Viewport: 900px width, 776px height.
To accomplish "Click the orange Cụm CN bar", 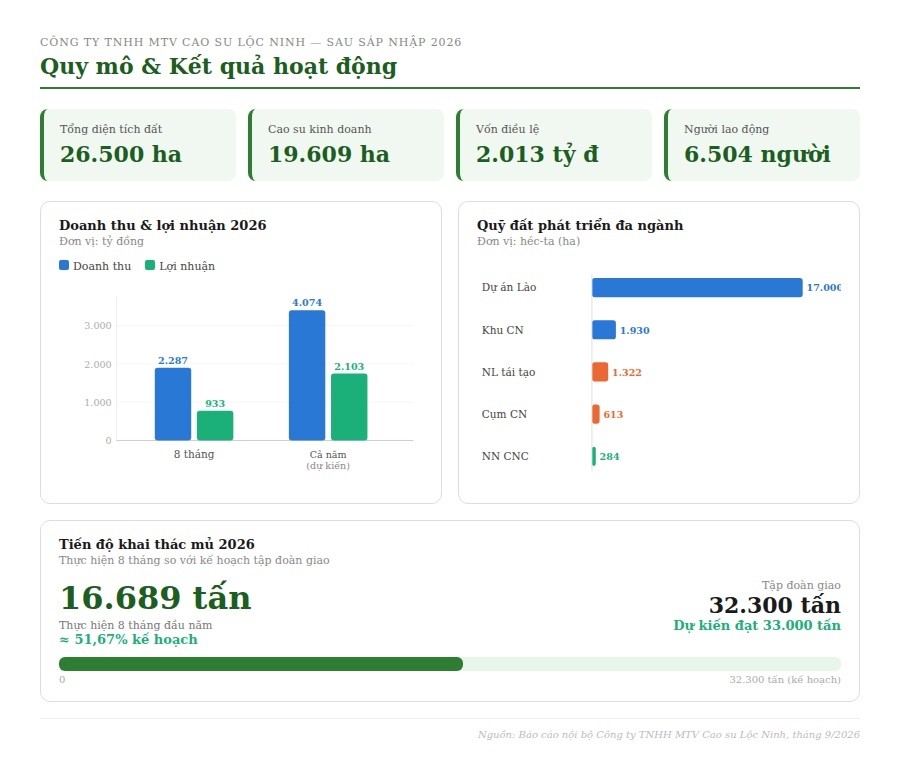I will [x=596, y=414].
